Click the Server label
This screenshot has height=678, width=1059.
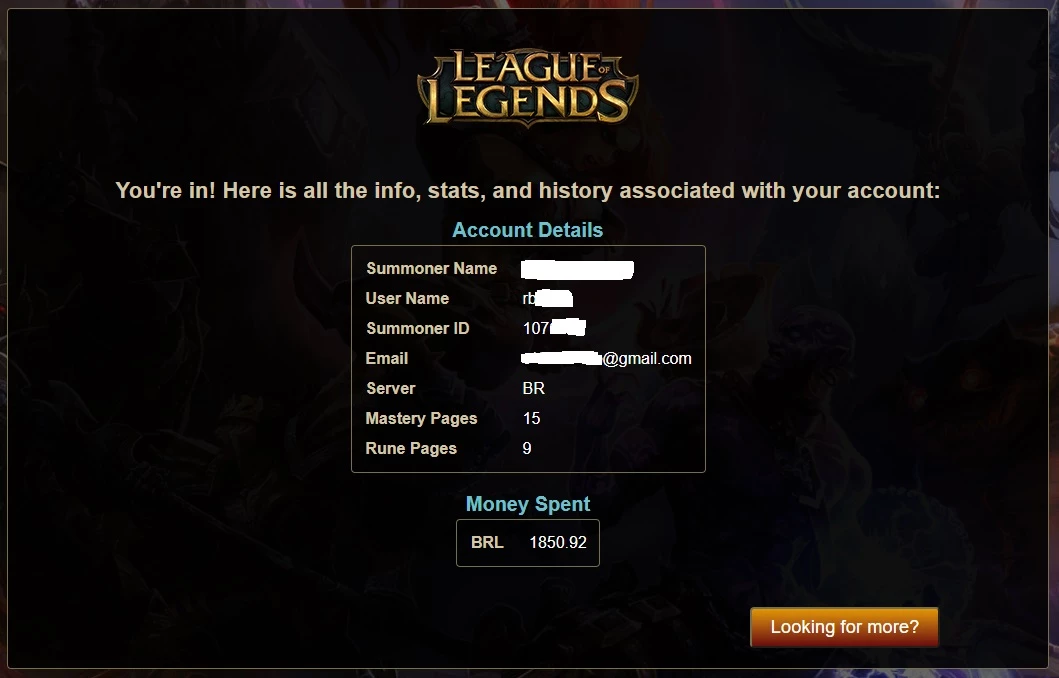point(390,388)
